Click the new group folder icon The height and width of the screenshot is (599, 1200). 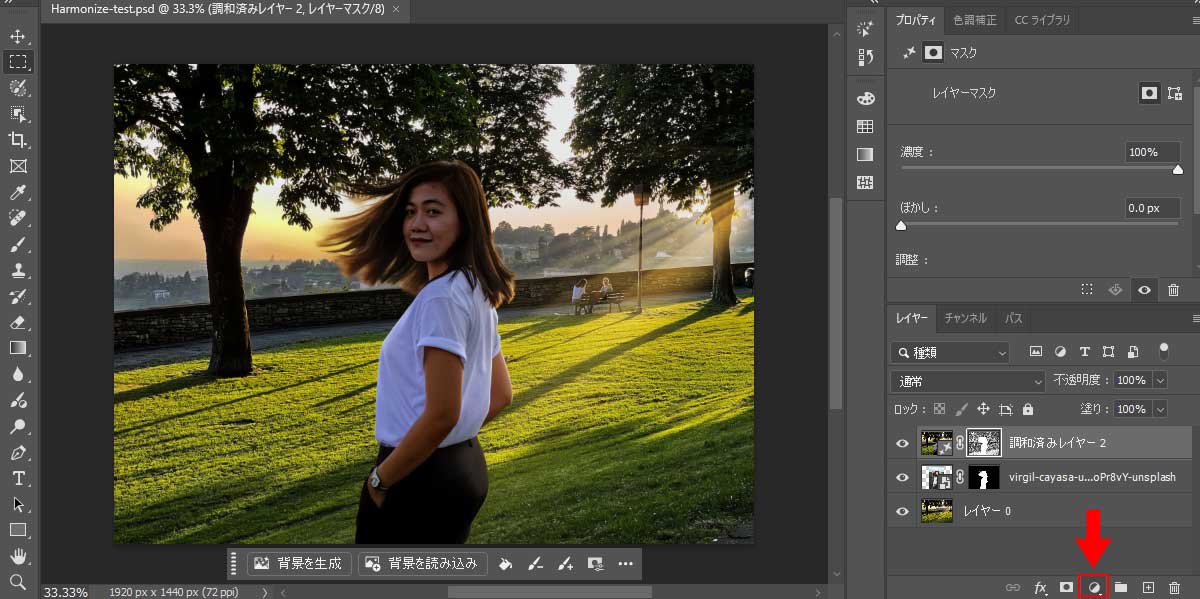(1121, 588)
